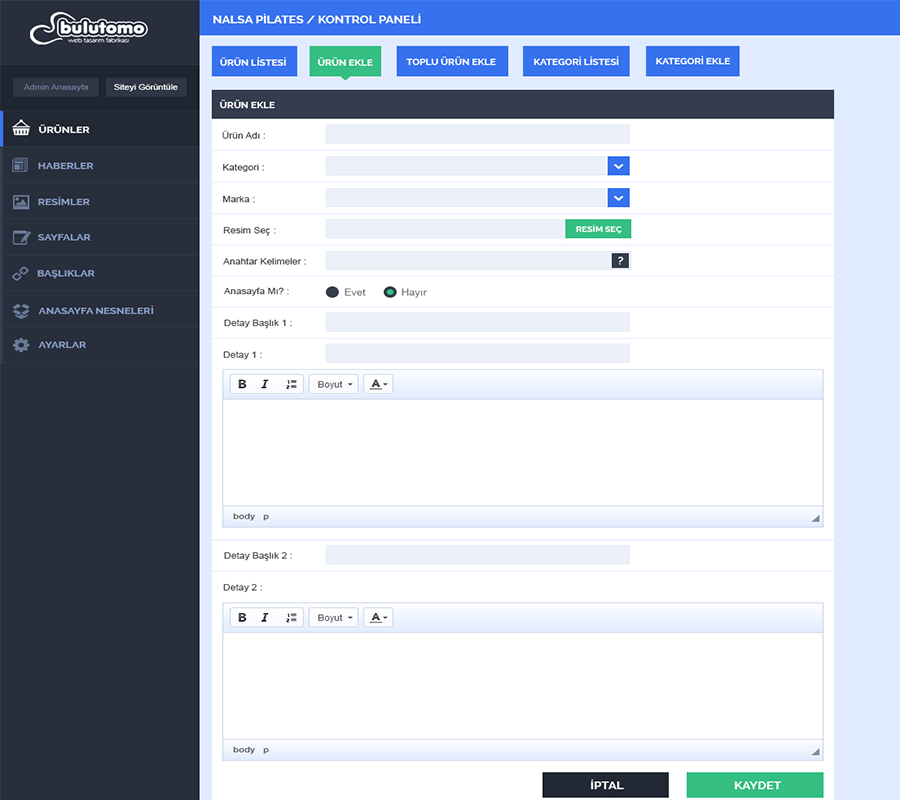
Task: Open HABERLER in the sidebar
Action: 100,165
